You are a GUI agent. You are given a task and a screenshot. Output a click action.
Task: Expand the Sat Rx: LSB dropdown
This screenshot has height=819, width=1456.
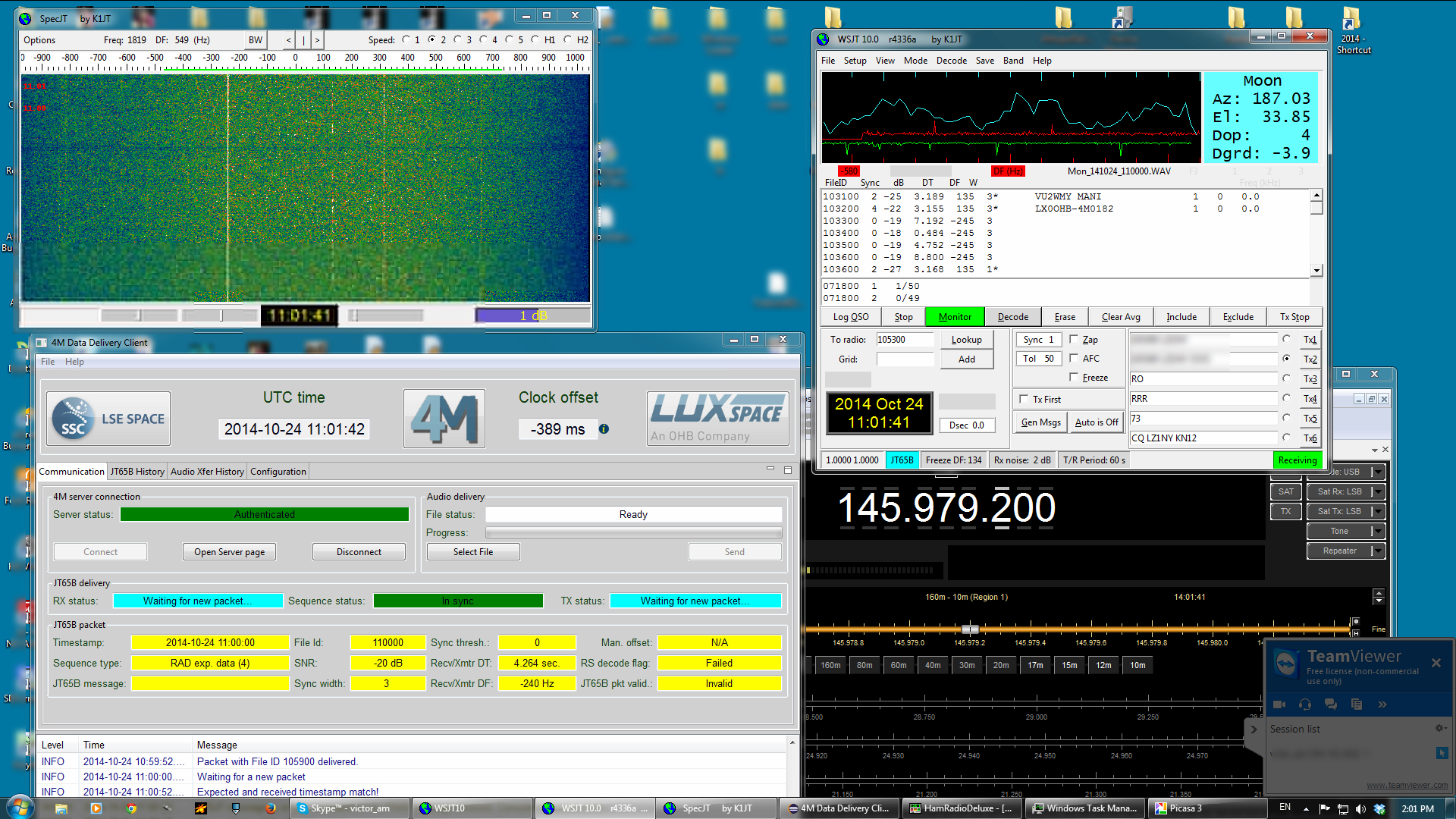pyautogui.click(x=1378, y=491)
